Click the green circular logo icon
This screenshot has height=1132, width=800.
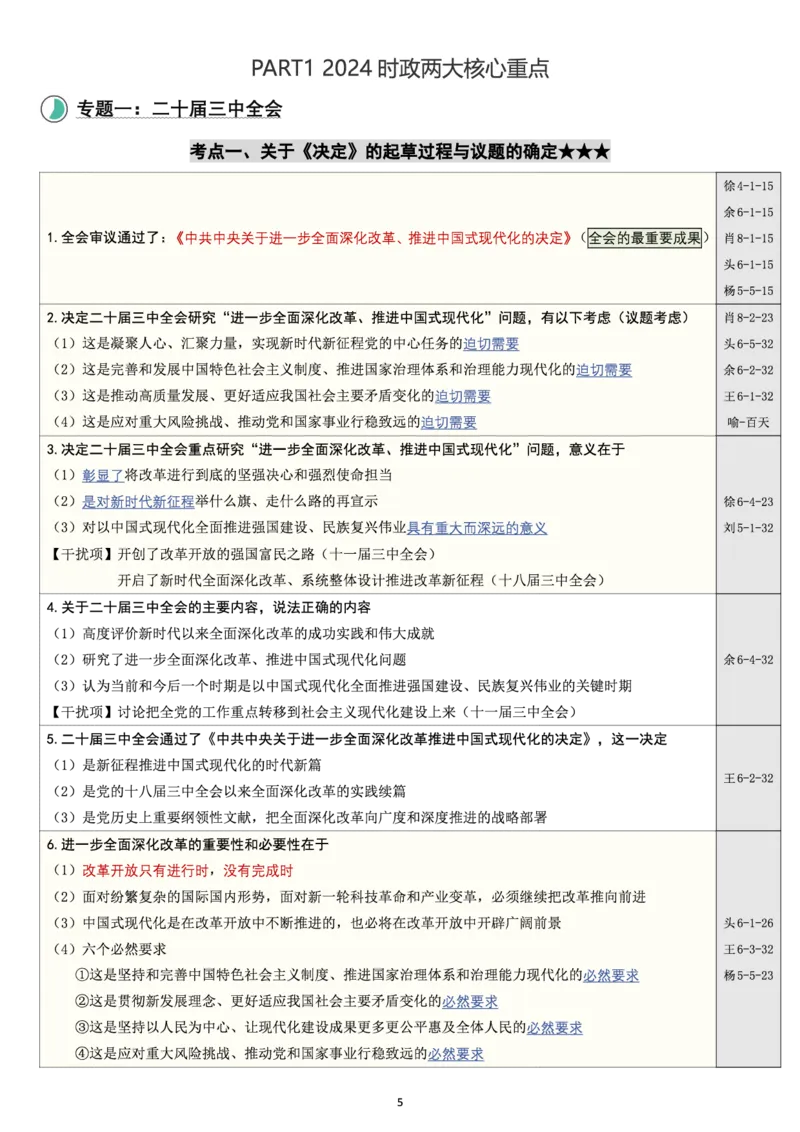[56, 108]
